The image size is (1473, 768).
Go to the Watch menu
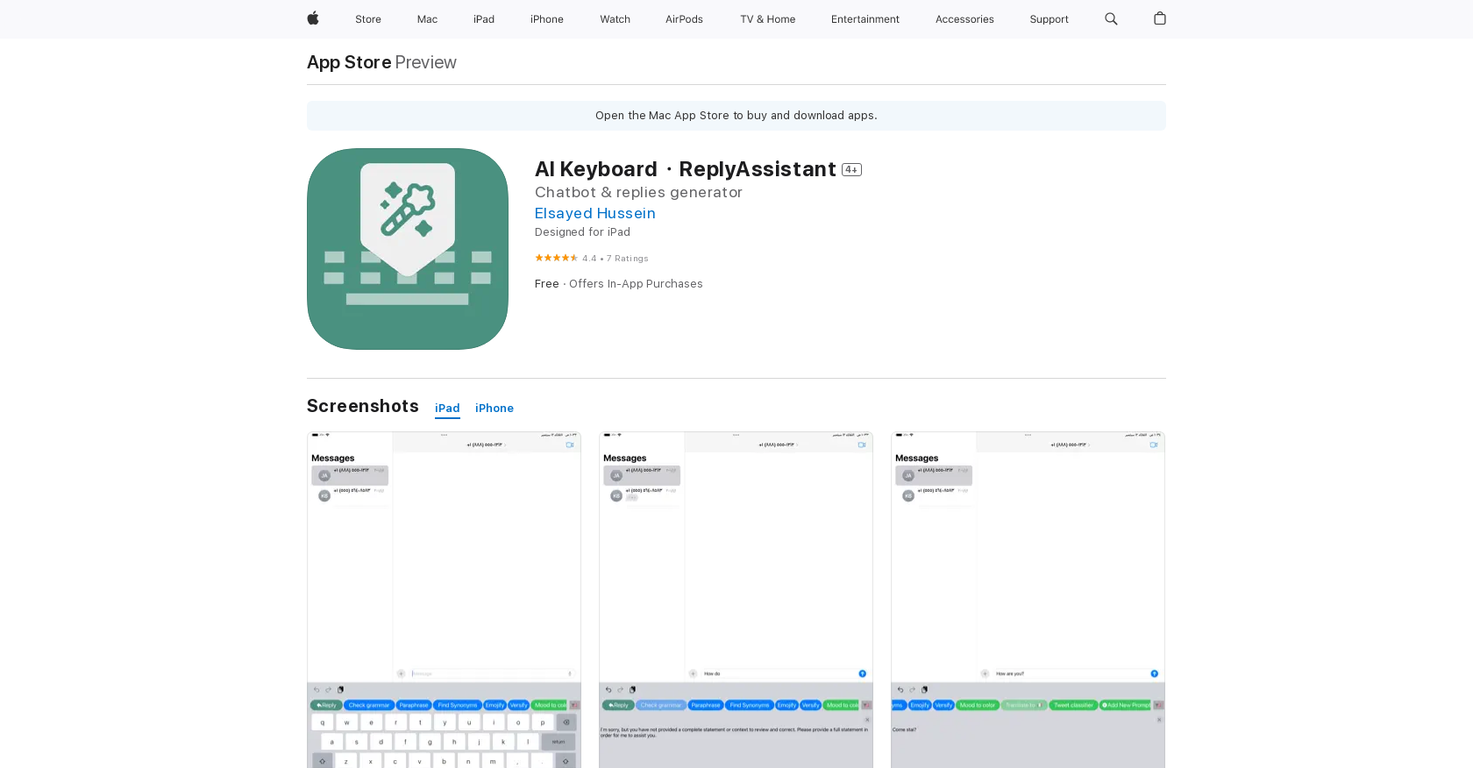click(615, 19)
